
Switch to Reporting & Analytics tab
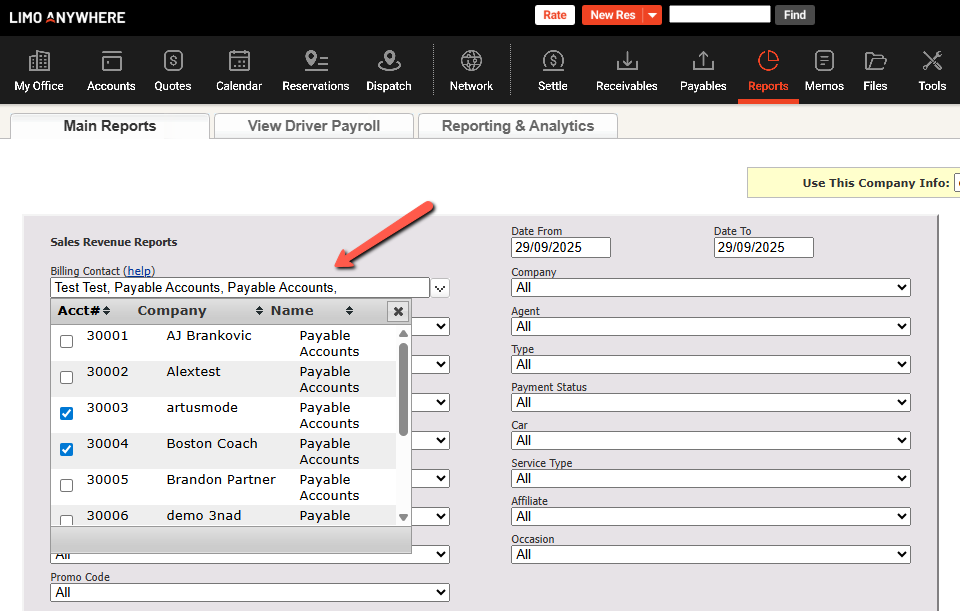[517, 126]
